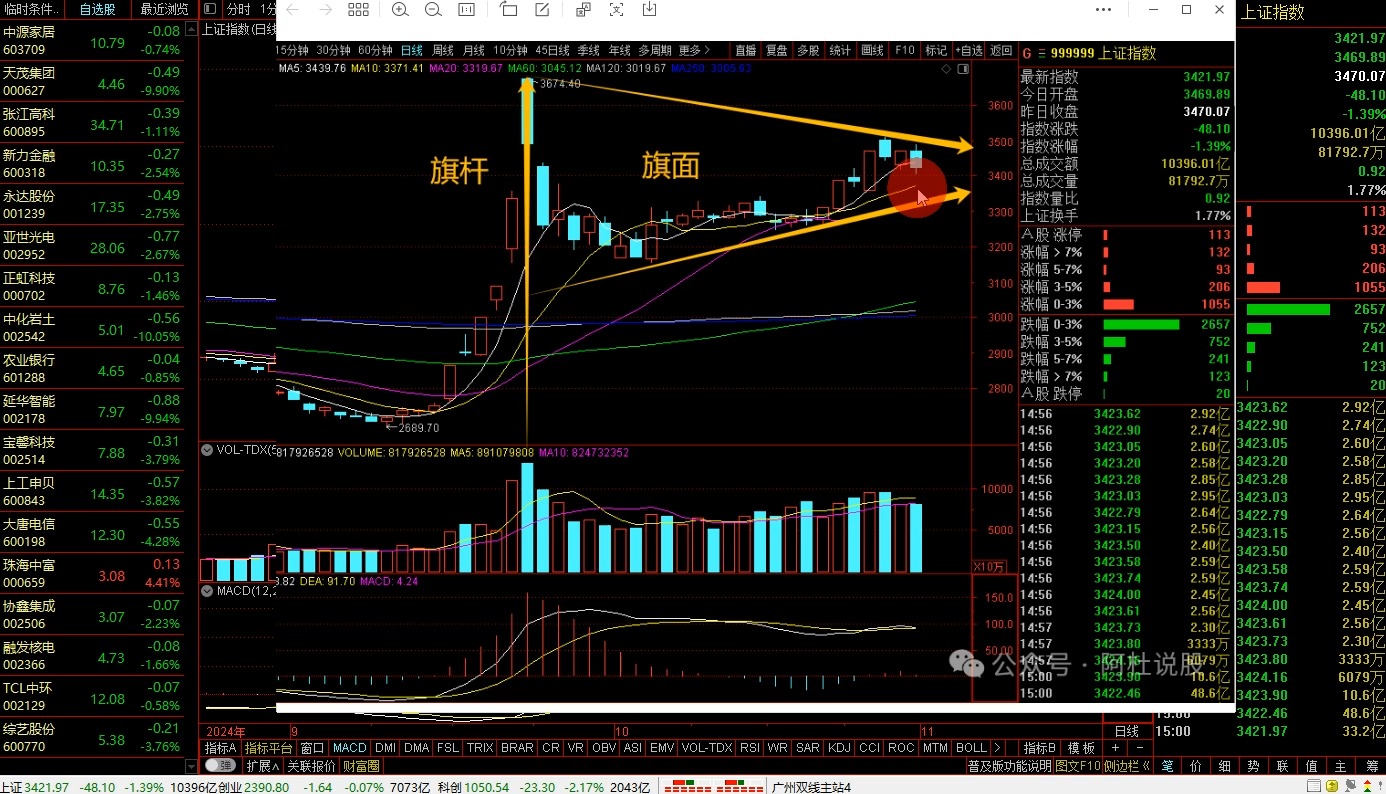Click the edit image pencil icon
1386x794 pixels.
pyautogui.click(x=541, y=10)
